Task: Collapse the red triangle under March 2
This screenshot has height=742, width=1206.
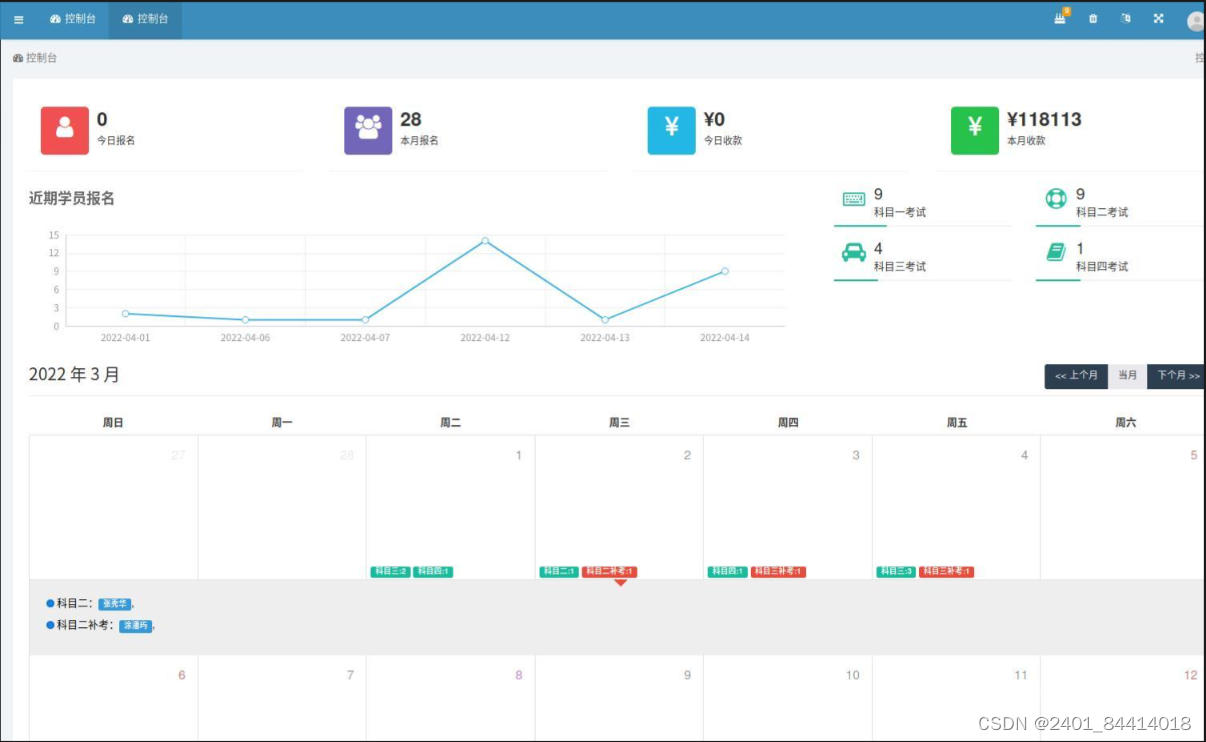Action: (x=620, y=582)
